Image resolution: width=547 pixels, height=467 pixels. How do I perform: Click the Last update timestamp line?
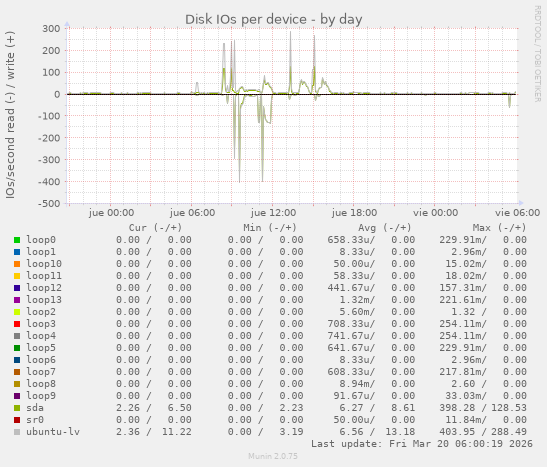422,444
